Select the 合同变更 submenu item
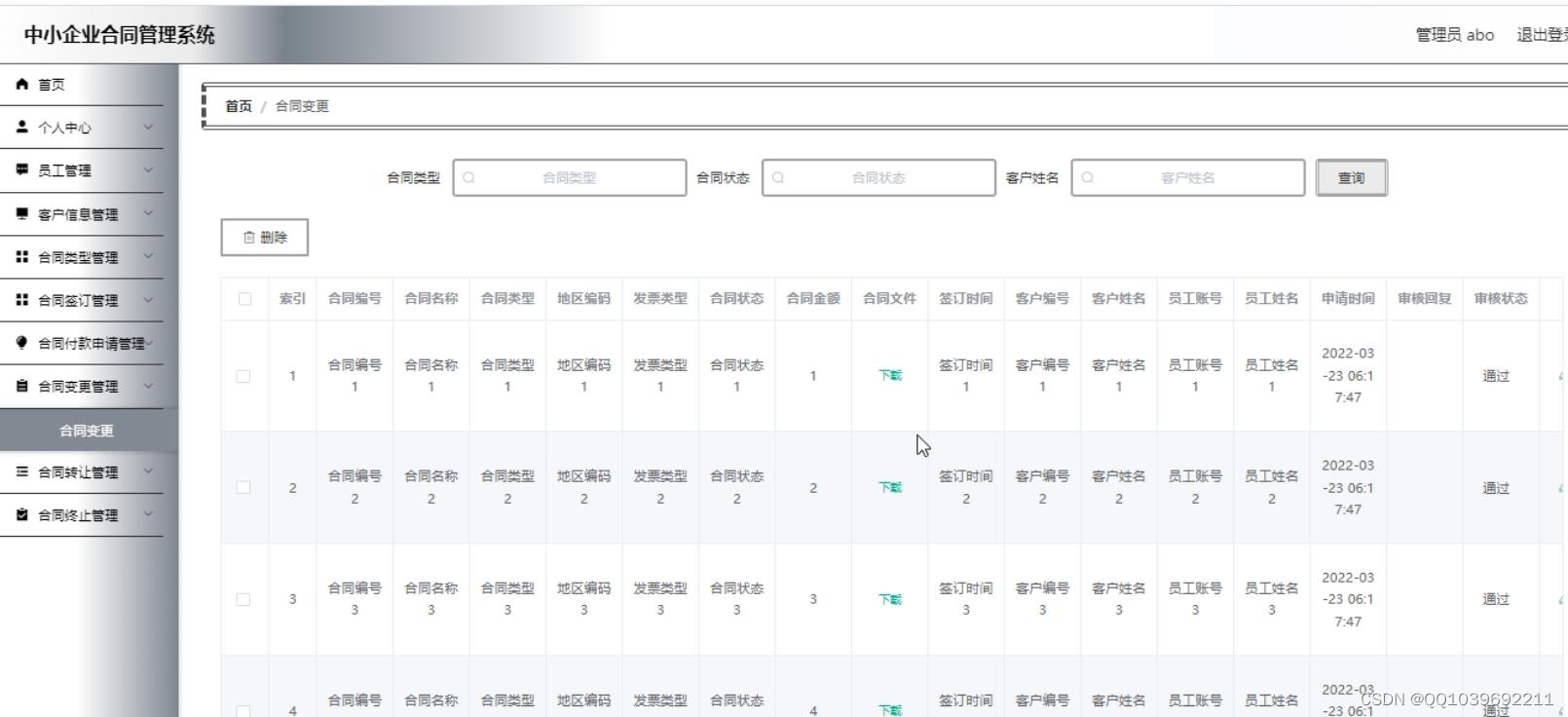1568x717 pixels. (87, 431)
